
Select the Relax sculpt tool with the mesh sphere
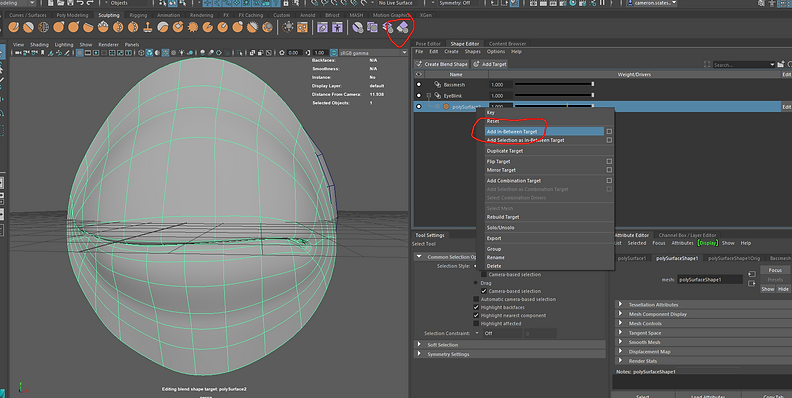(x=44, y=27)
